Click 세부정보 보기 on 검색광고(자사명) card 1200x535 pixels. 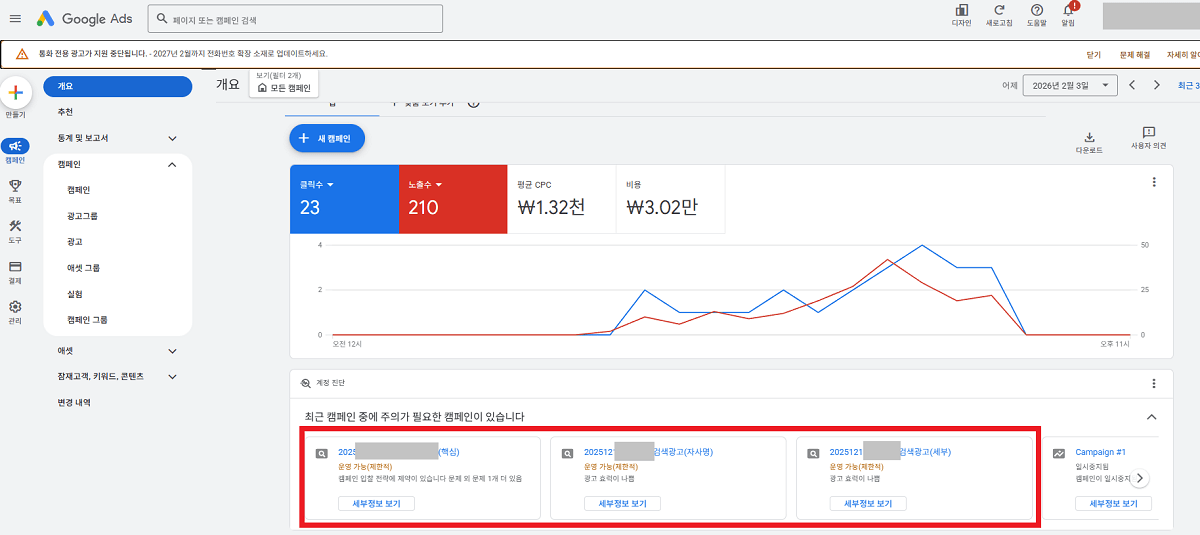coord(622,504)
